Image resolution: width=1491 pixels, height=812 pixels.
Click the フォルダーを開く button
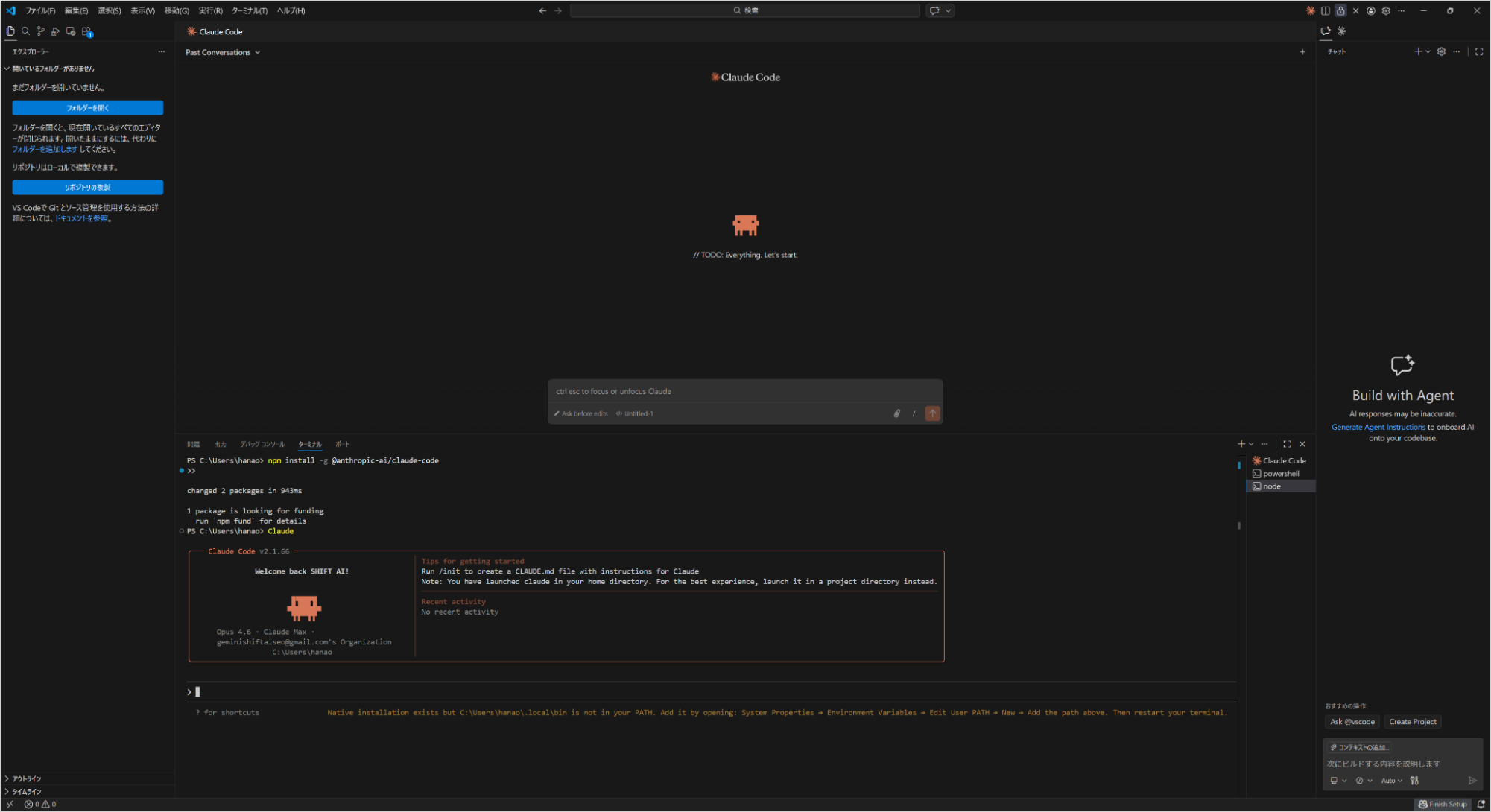pyautogui.click(x=87, y=107)
